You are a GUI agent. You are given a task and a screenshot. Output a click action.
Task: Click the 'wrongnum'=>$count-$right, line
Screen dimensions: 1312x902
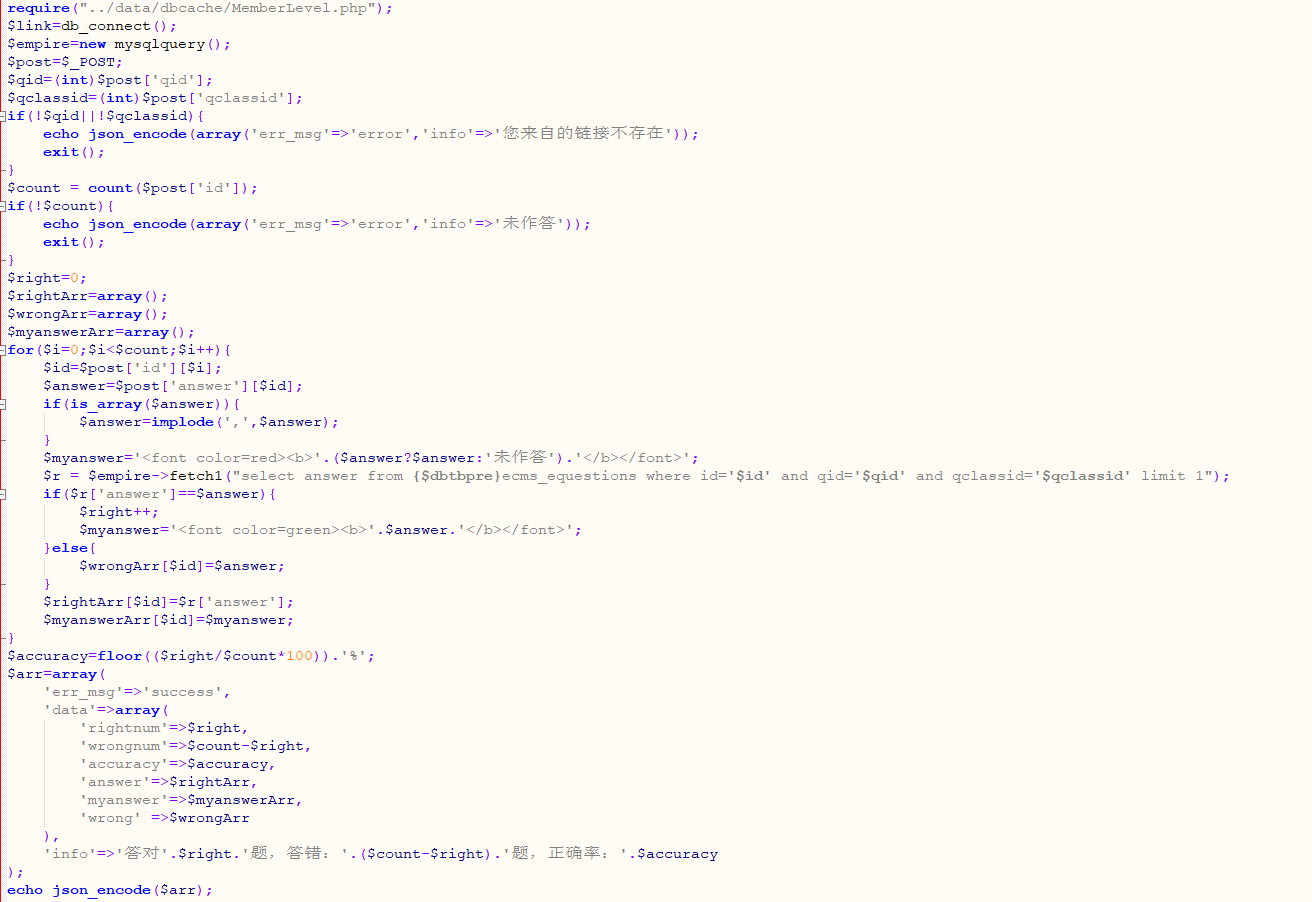196,746
